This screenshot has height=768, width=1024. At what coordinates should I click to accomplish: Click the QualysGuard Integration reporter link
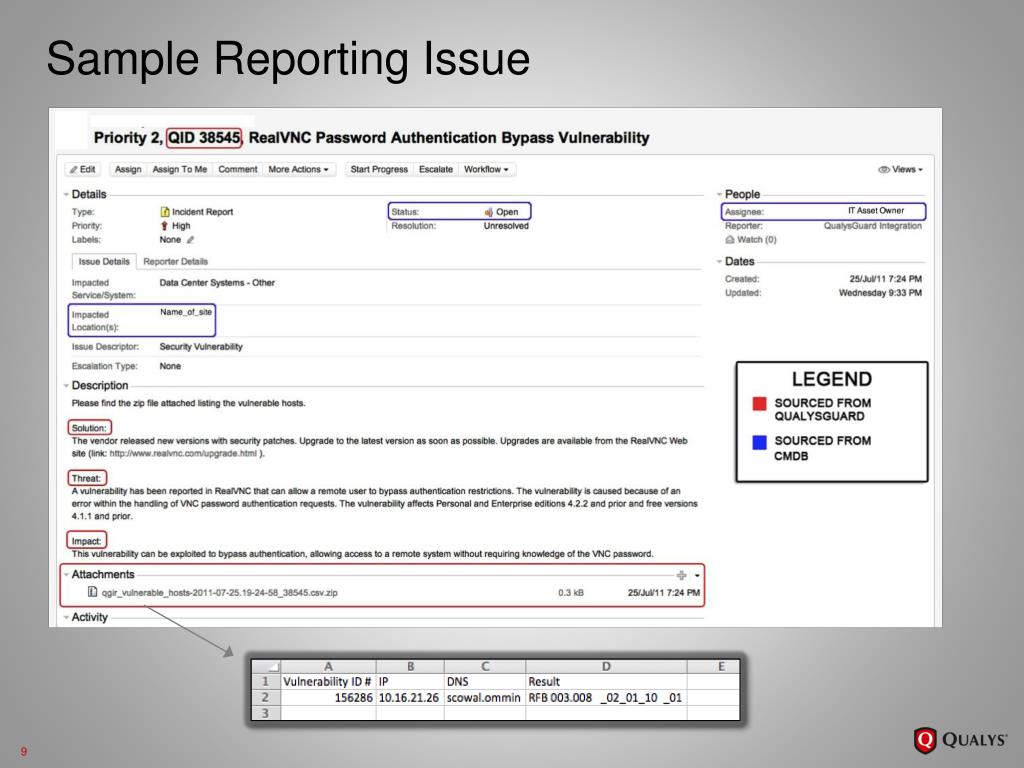click(x=872, y=225)
